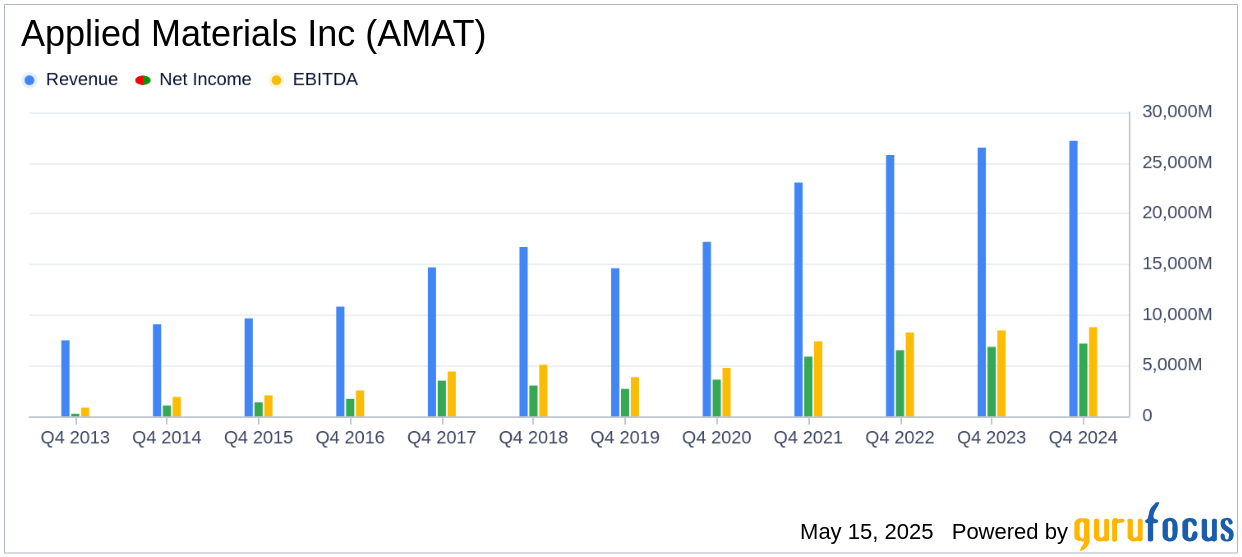1242x557 pixels.
Task: Click the Q4 2023 EBITDA bar
Action: [1002, 374]
